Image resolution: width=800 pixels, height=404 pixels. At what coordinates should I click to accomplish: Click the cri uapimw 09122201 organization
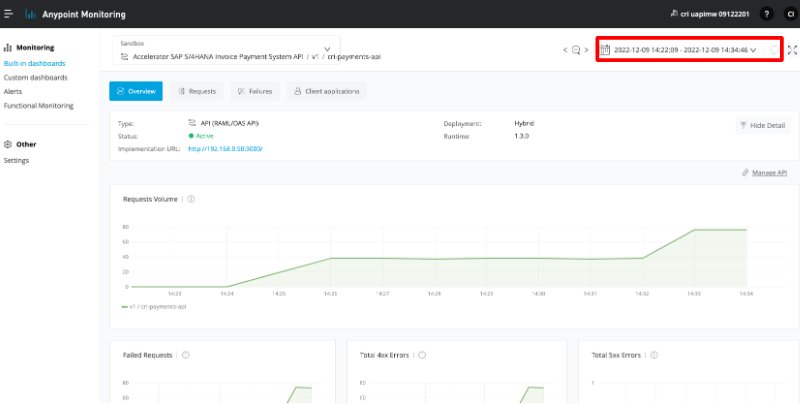click(x=710, y=14)
